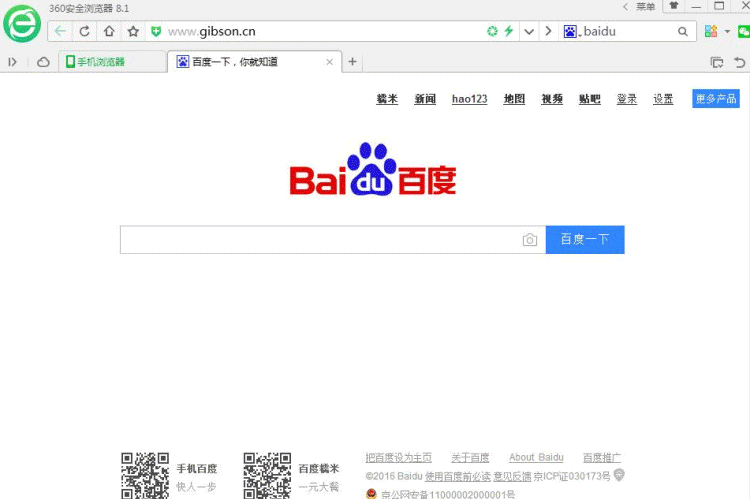Click the 更多产品 button

(x=716, y=99)
